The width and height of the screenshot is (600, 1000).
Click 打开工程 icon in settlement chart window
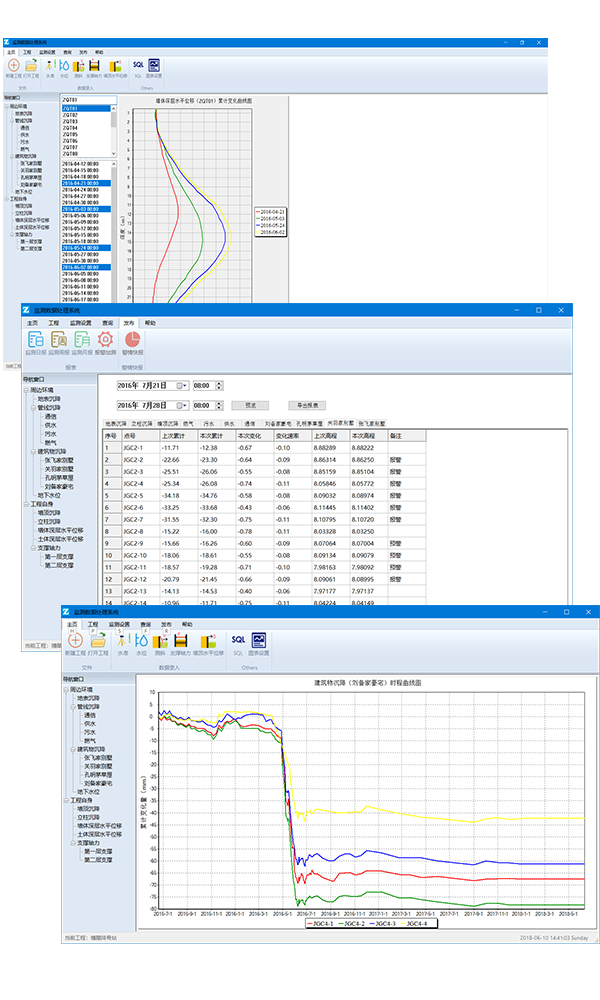pos(98,640)
